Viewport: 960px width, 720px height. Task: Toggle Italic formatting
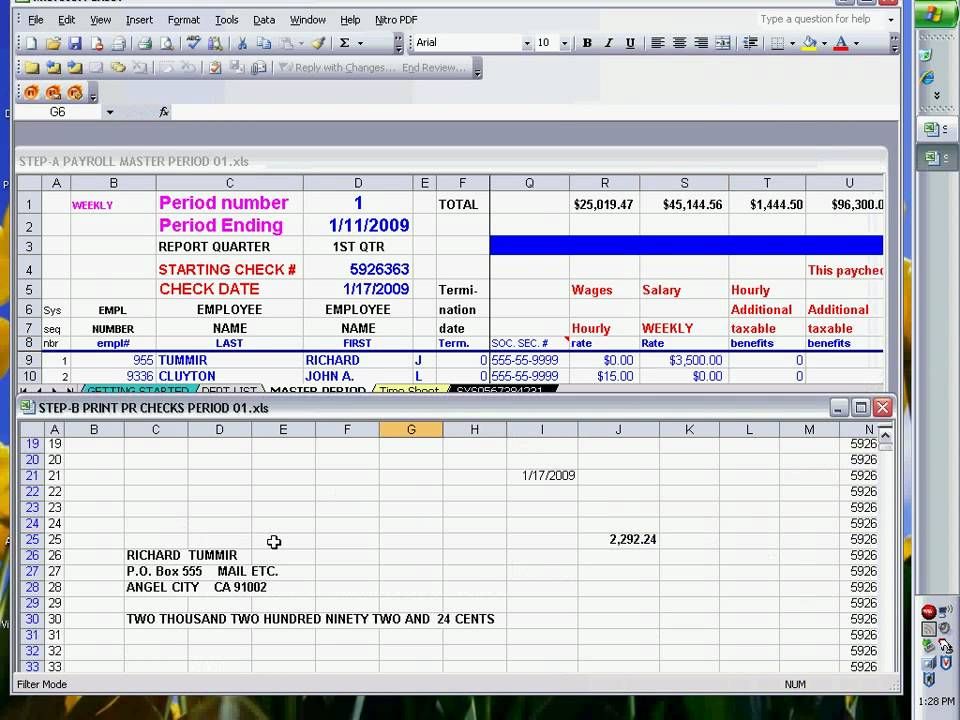(x=608, y=43)
